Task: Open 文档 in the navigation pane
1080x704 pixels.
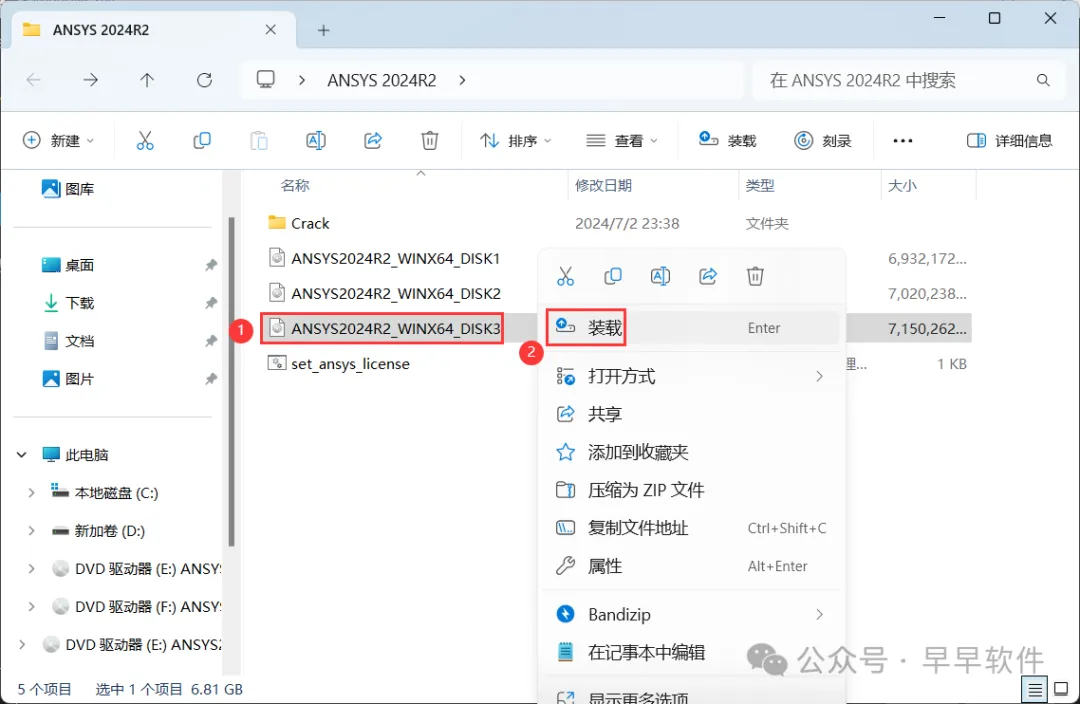Action: 68,341
